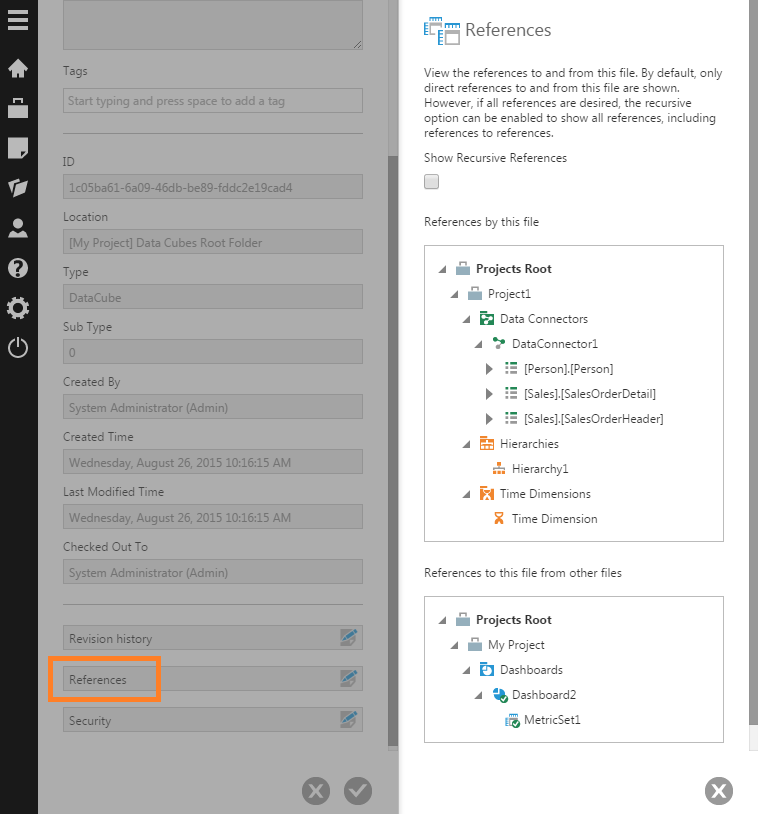Screen dimensions: 758x814
Task: Click the Created Time field
Action: pos(213,462)
